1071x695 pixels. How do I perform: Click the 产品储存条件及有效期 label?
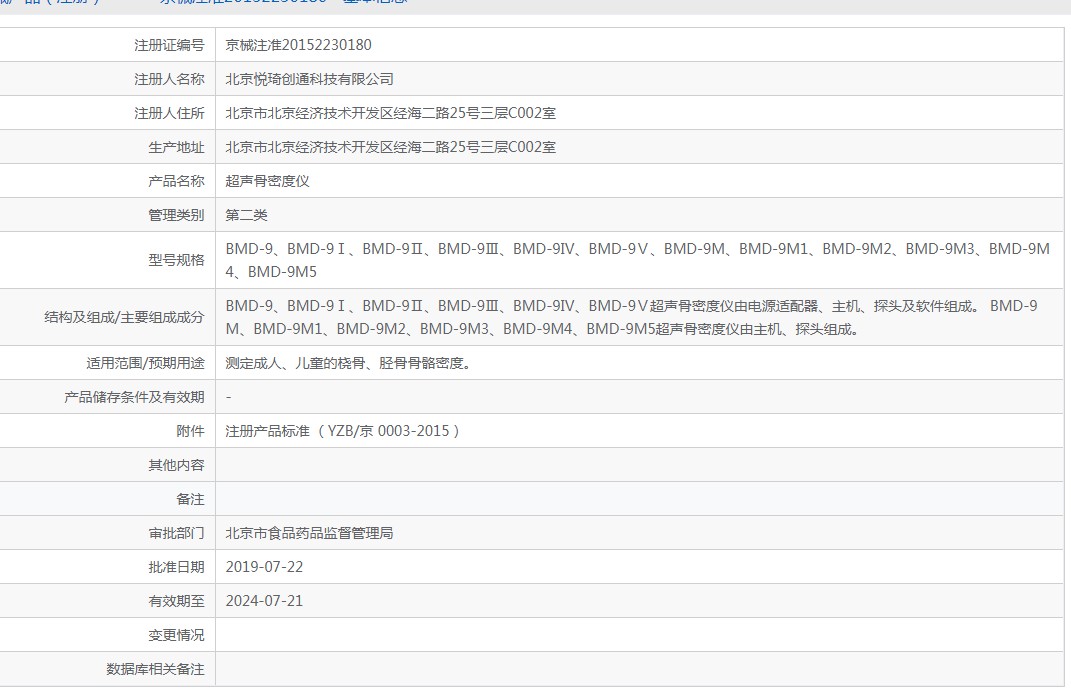(135, 397)
